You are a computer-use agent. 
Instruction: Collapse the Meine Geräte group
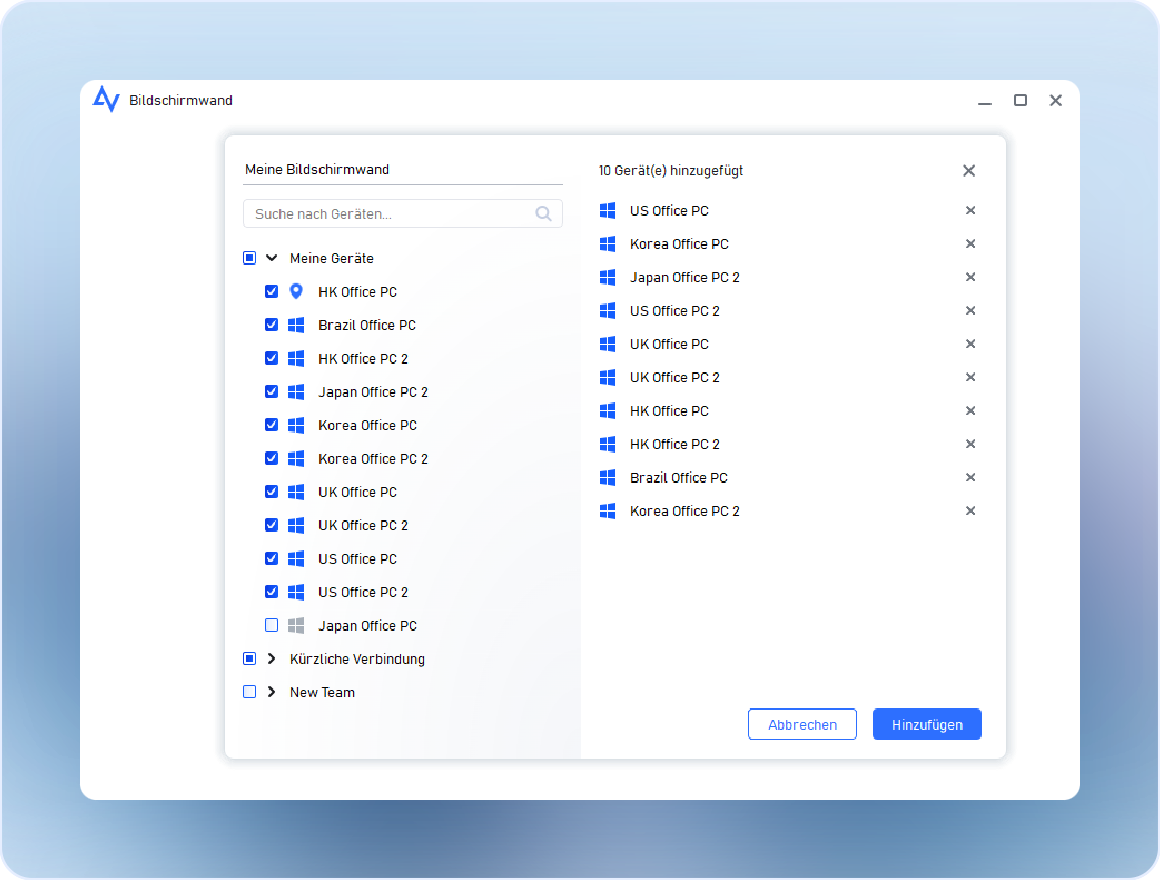(271, 258)
